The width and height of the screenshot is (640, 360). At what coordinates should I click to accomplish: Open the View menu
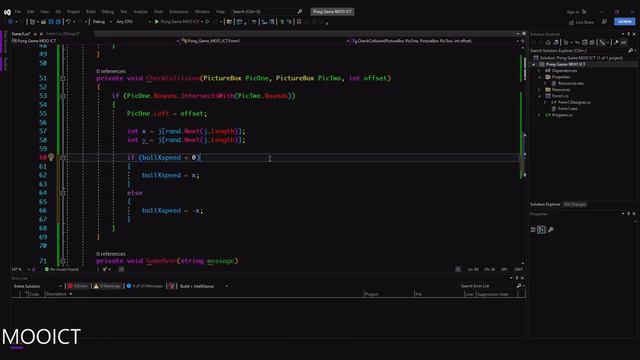44,12
